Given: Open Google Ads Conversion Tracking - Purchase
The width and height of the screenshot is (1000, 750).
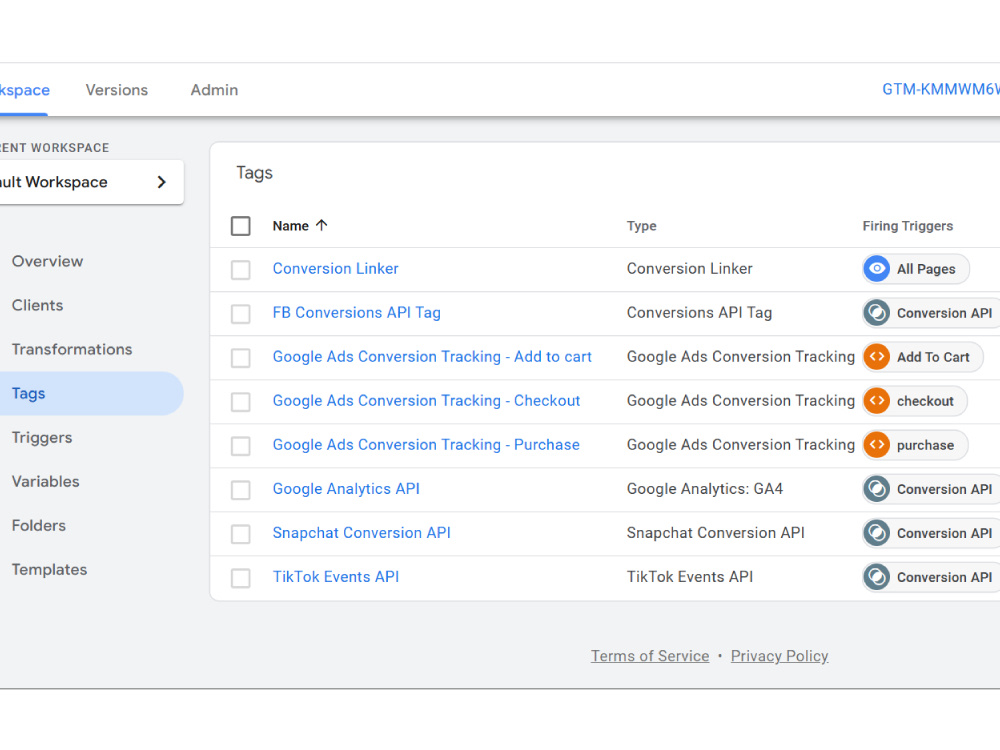Looking at the screenshot, I should click(426, 445).
